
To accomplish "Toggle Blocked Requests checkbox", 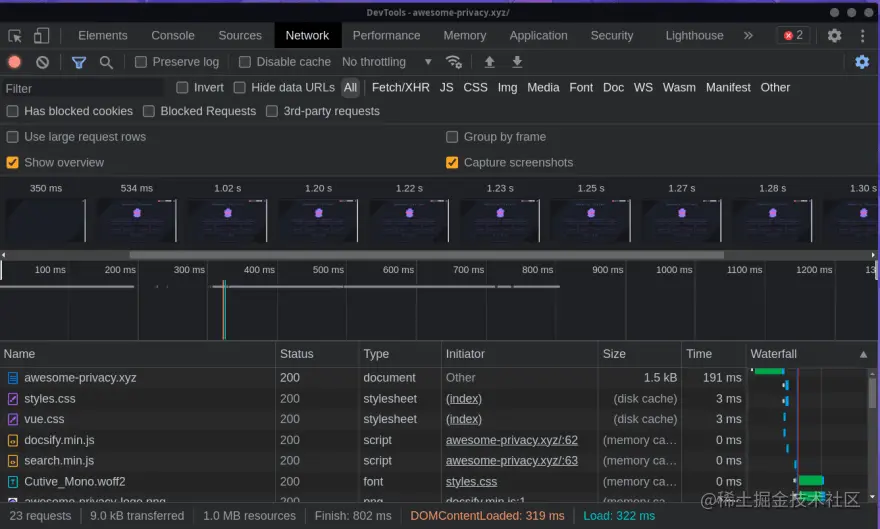I will tap(149, 111).
